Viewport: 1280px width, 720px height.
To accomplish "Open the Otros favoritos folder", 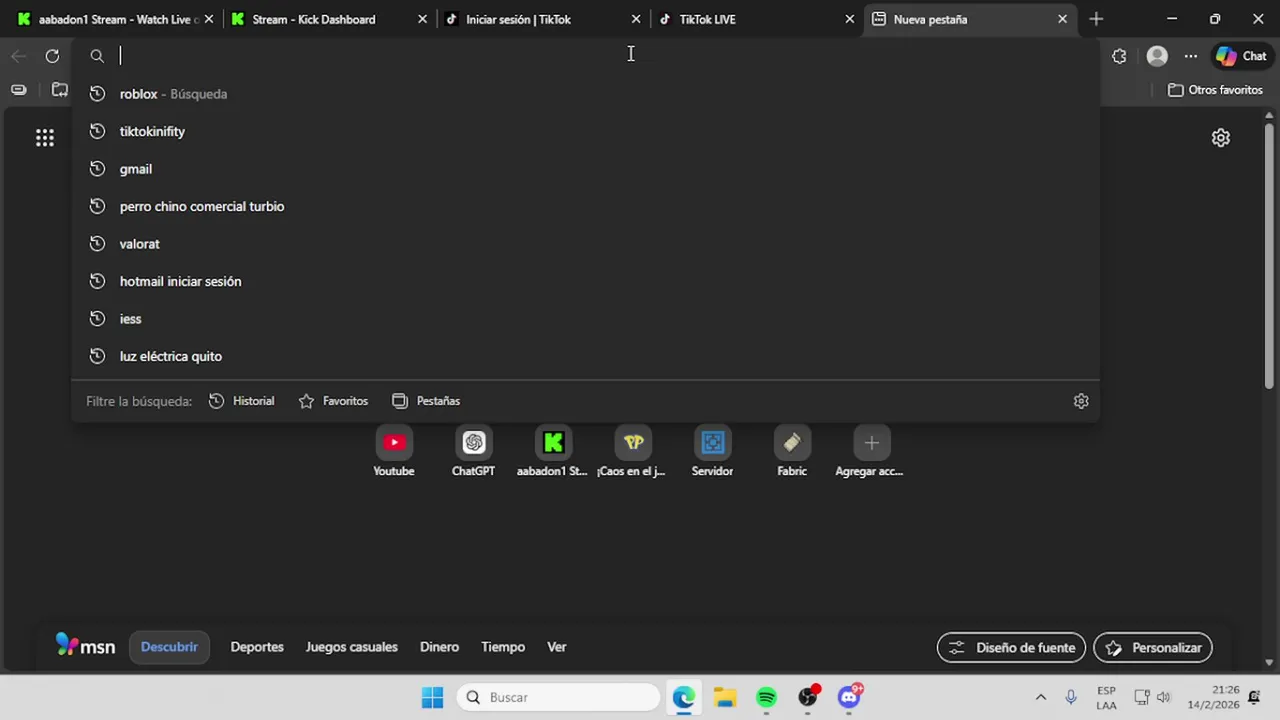I will (x=1215, y=90).
